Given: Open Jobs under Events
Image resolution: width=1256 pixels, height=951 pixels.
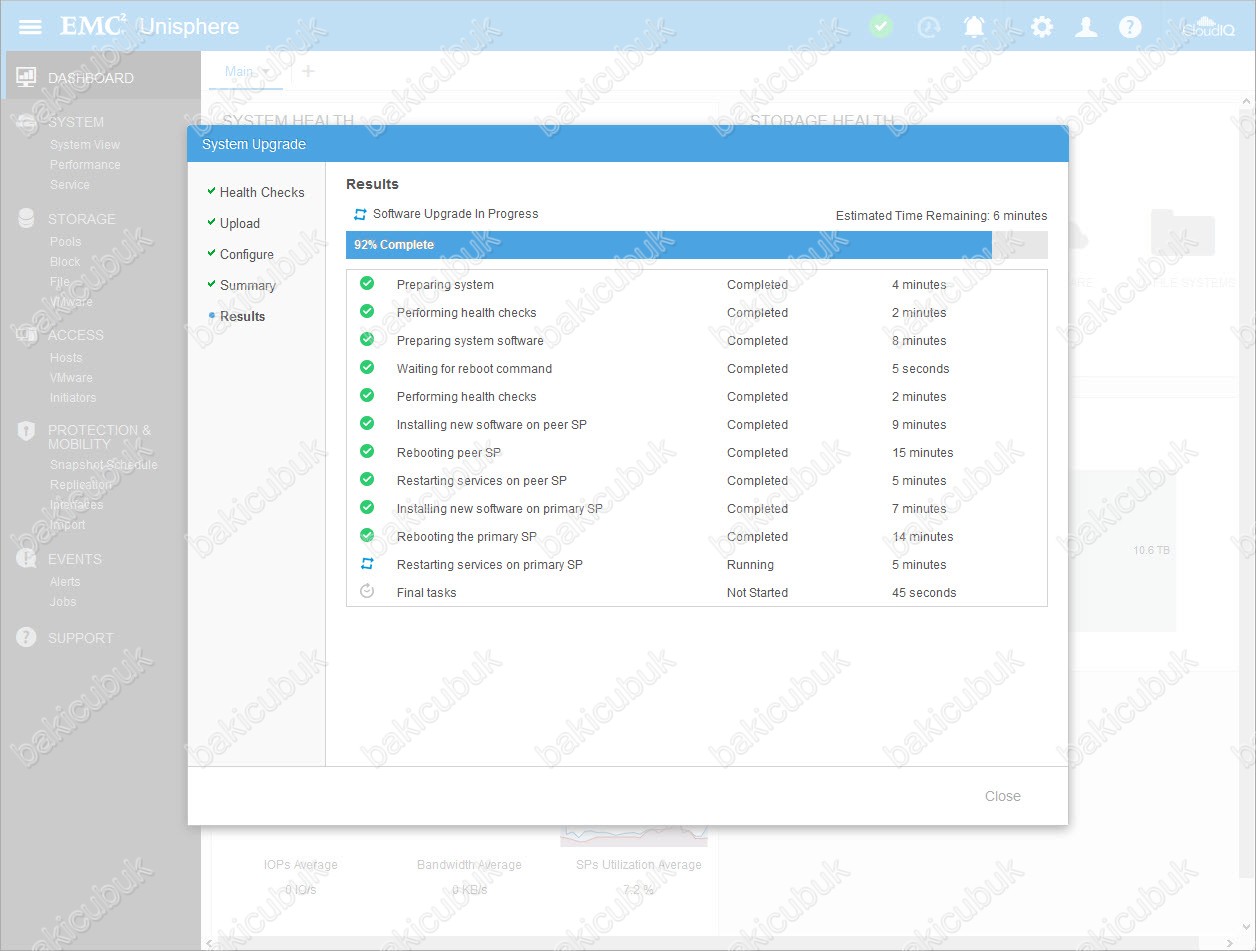Looking at the screenshot, I should click(63, 602).
